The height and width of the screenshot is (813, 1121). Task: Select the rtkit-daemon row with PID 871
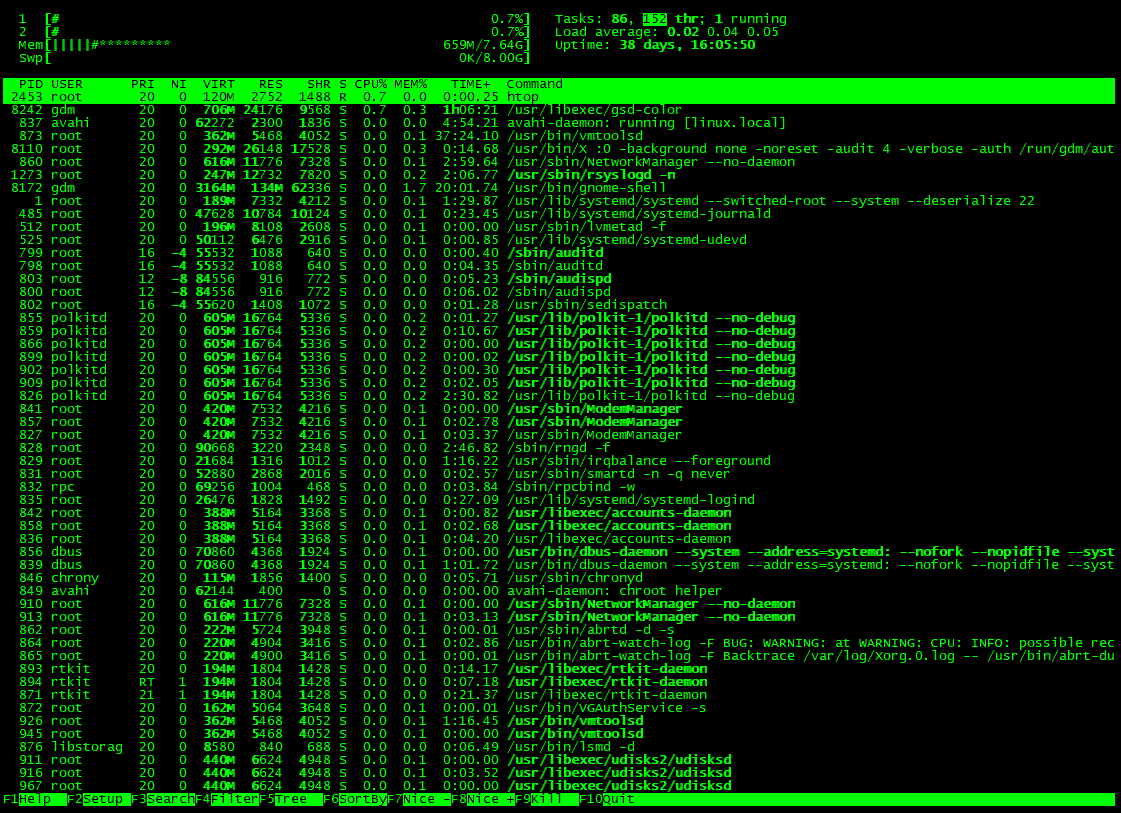click(559, 695)
